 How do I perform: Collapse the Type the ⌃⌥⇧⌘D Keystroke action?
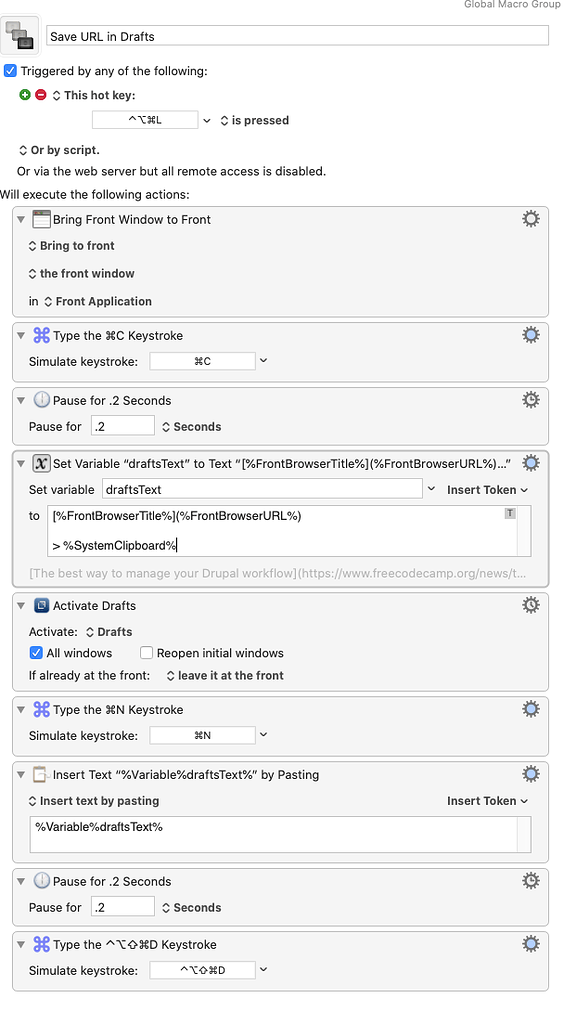click(21, 944)
